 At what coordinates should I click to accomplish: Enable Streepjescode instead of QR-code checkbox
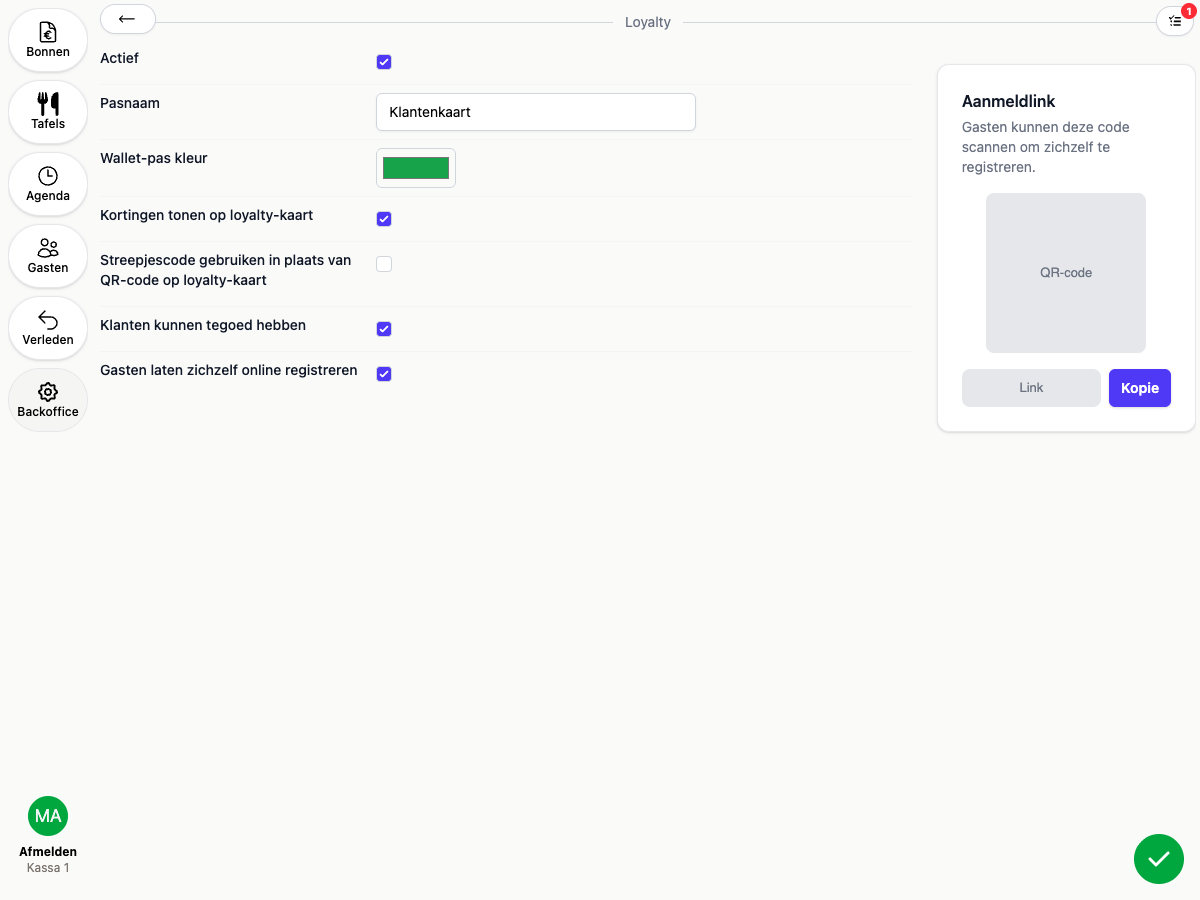pos(384,264)
